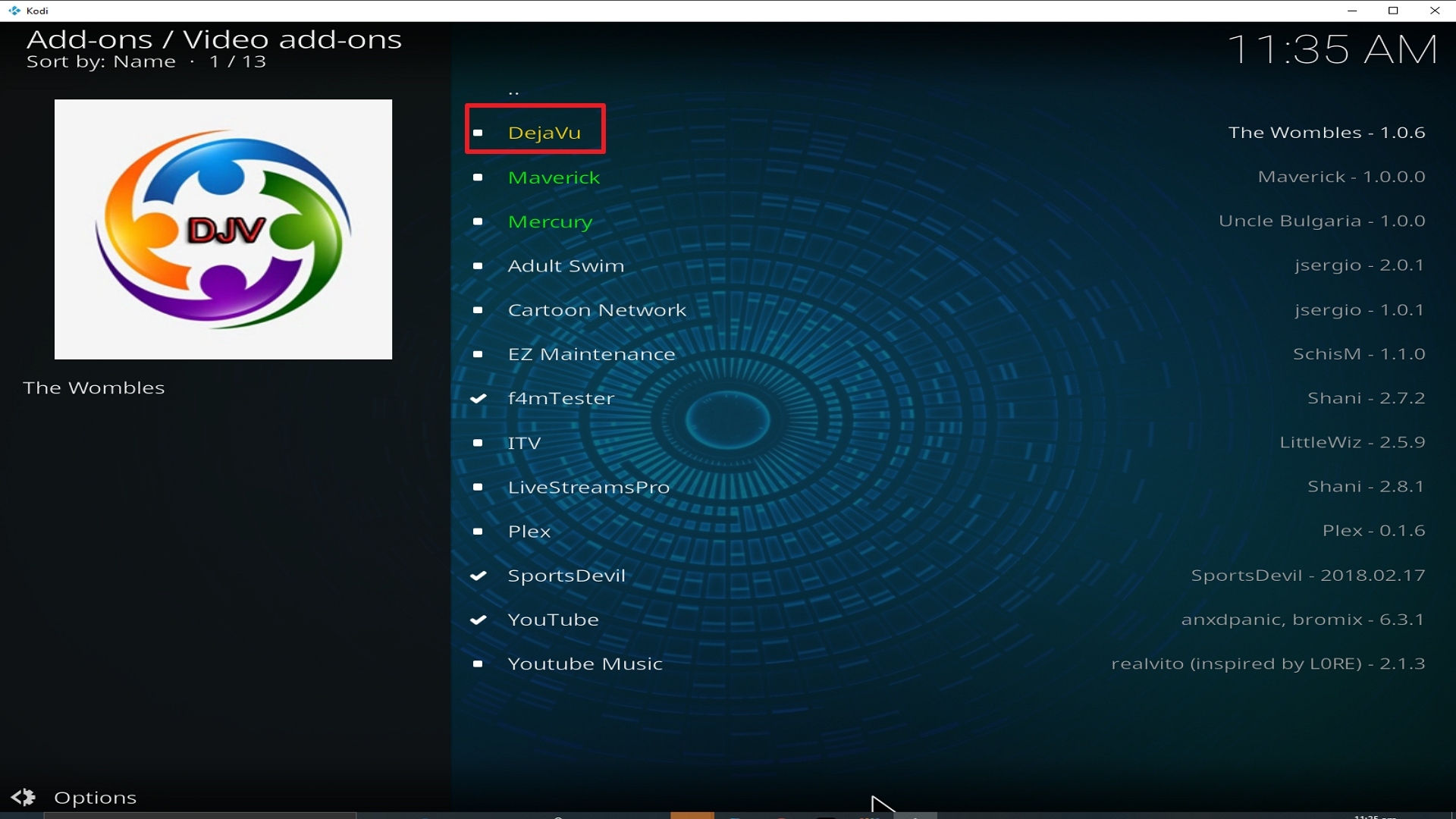The height and width of the screenshot is (819, 1456).
Task: Click the 'Sort by: Name' label
Action: pyautogui.click(x=101, y=62)
